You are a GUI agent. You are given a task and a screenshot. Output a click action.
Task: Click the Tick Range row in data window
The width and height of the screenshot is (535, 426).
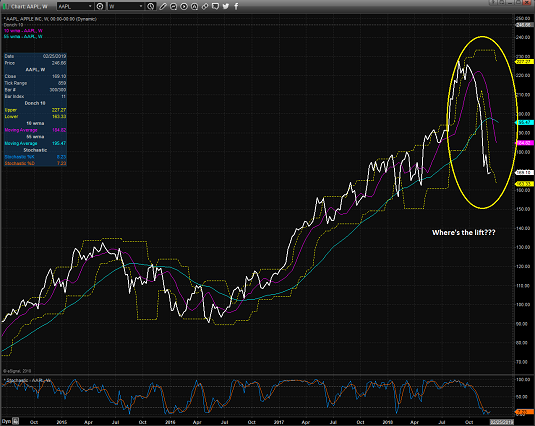click(x=35, y=83)
